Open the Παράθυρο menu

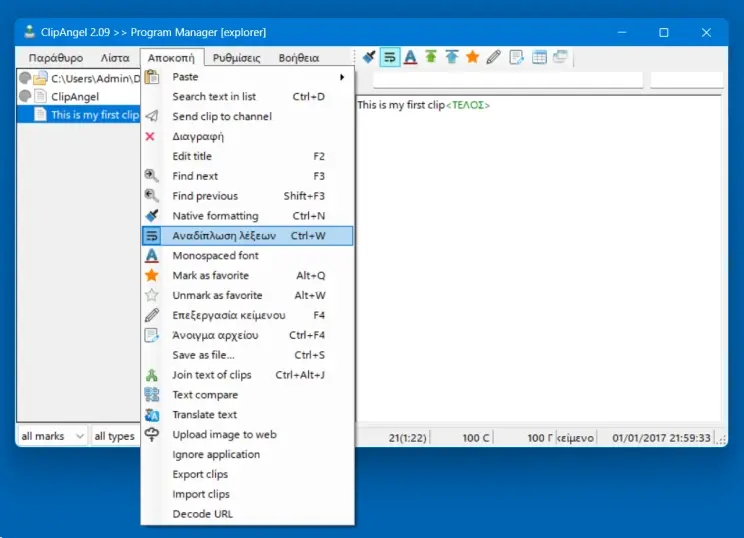coord(56,58)
